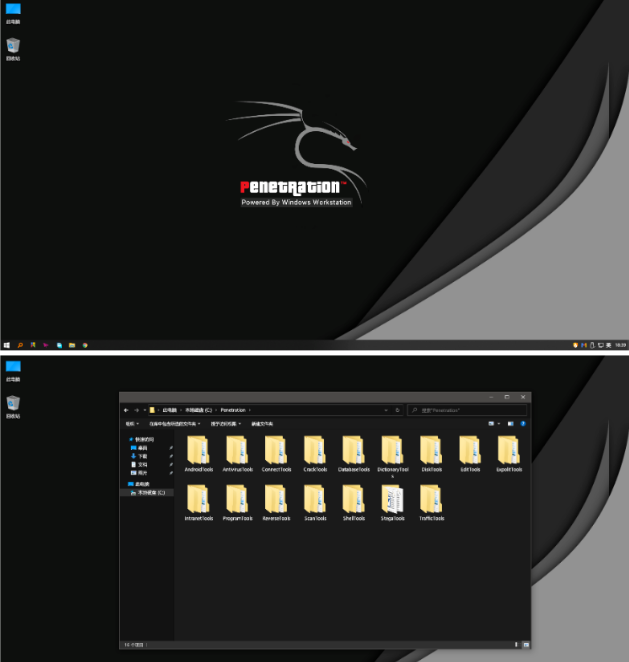Open the IntranetTools folder
Viewport: 629px width, 662px height.
[x=198, y=502]
